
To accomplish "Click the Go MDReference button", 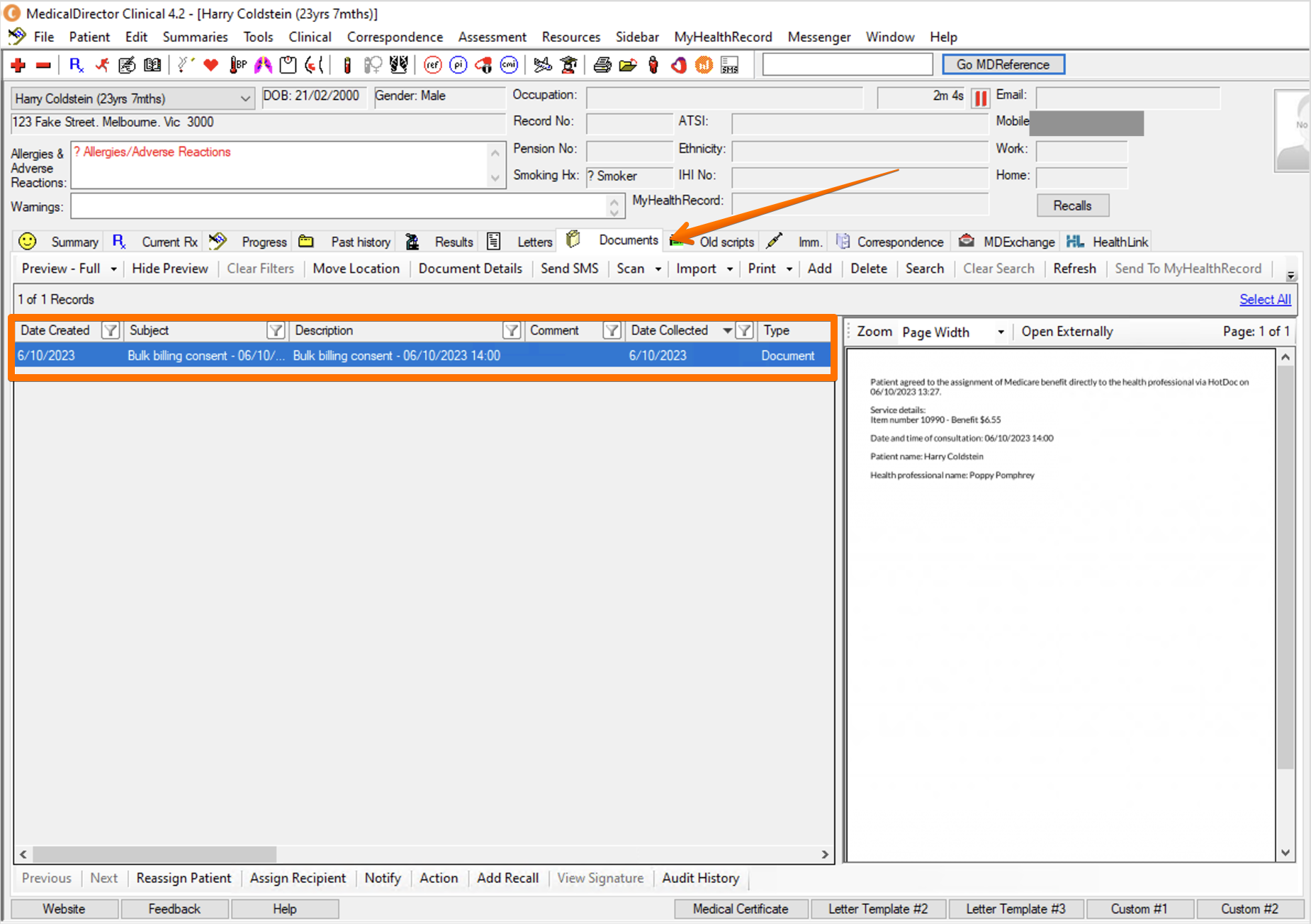I will tap(1003, 64).
